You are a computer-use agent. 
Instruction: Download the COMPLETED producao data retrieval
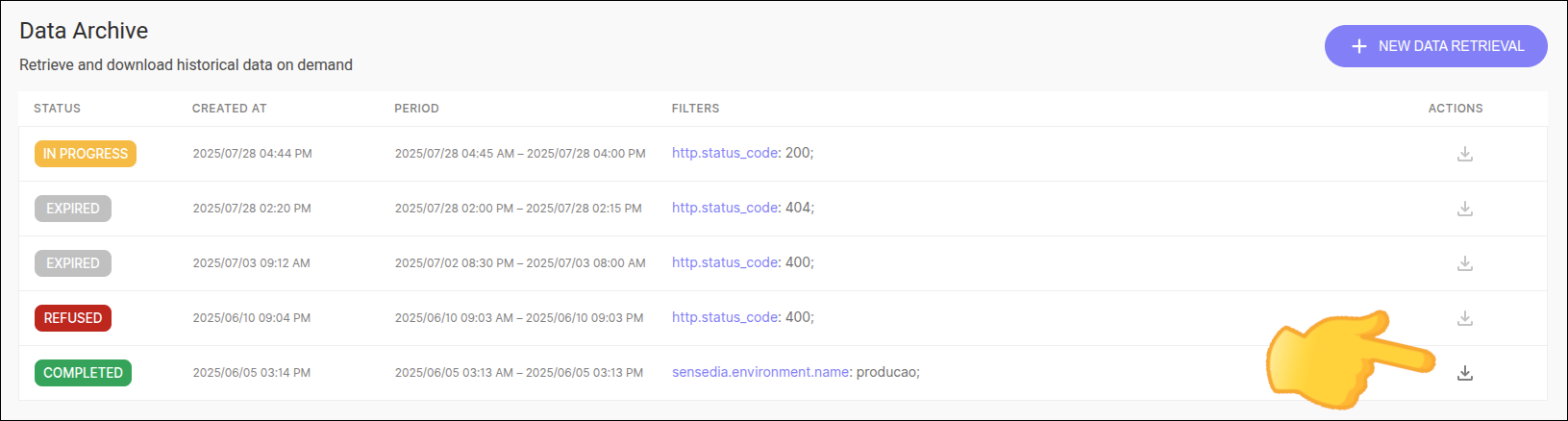tap(1464, 373)
